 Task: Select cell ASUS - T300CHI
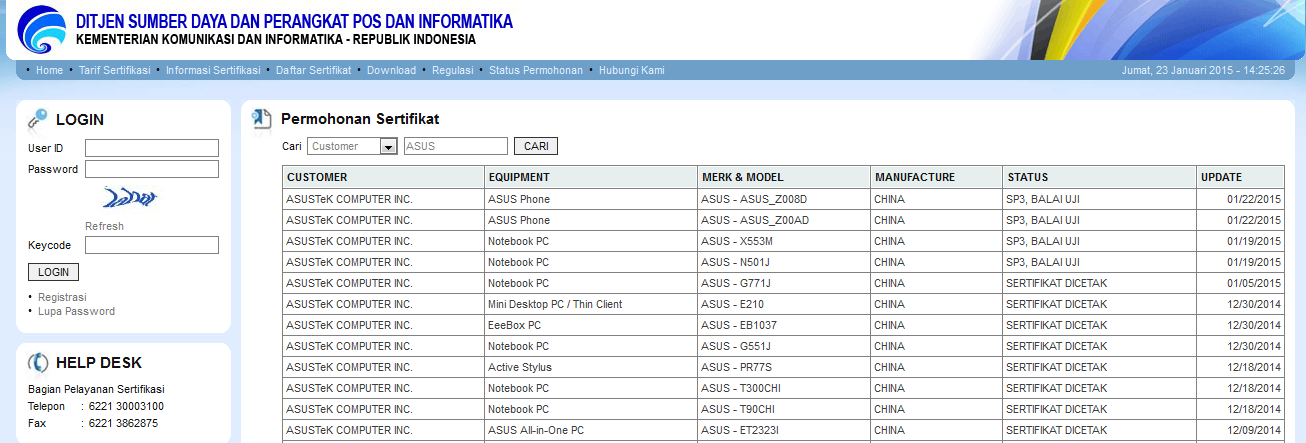click(x=784, y=388)
